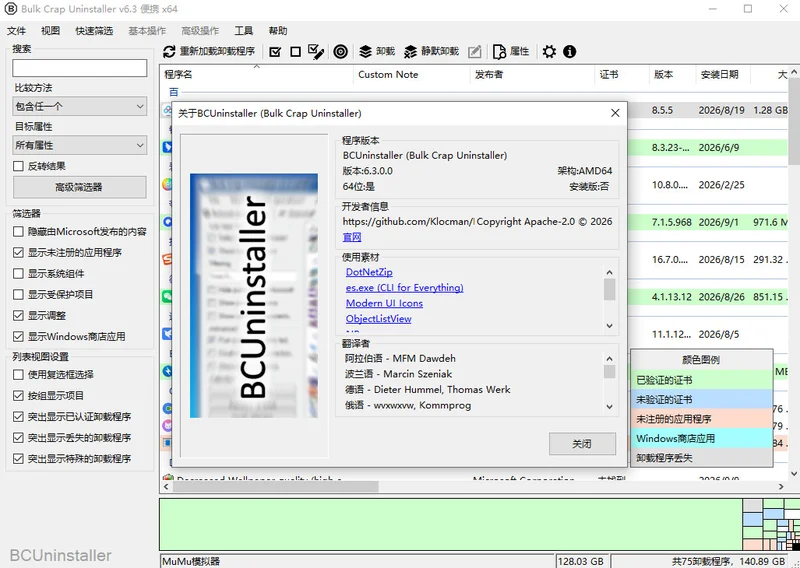Click the BCUninstaller logo image in dialog

click(254, 295)
